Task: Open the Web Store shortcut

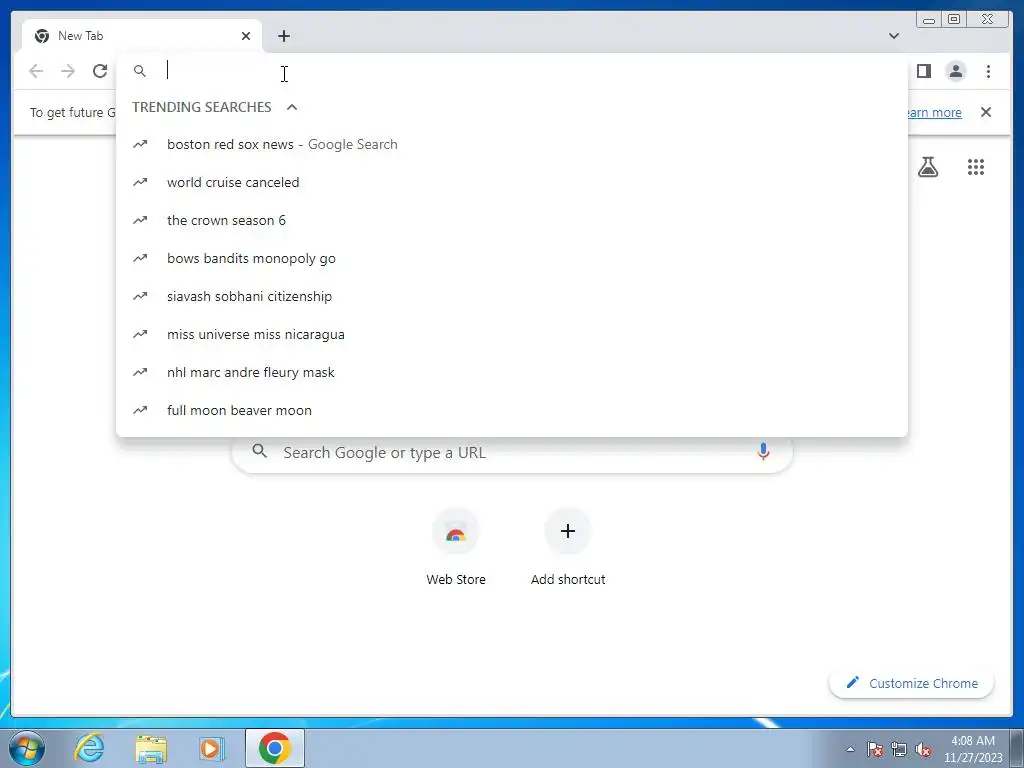Action: pos(456,547)
